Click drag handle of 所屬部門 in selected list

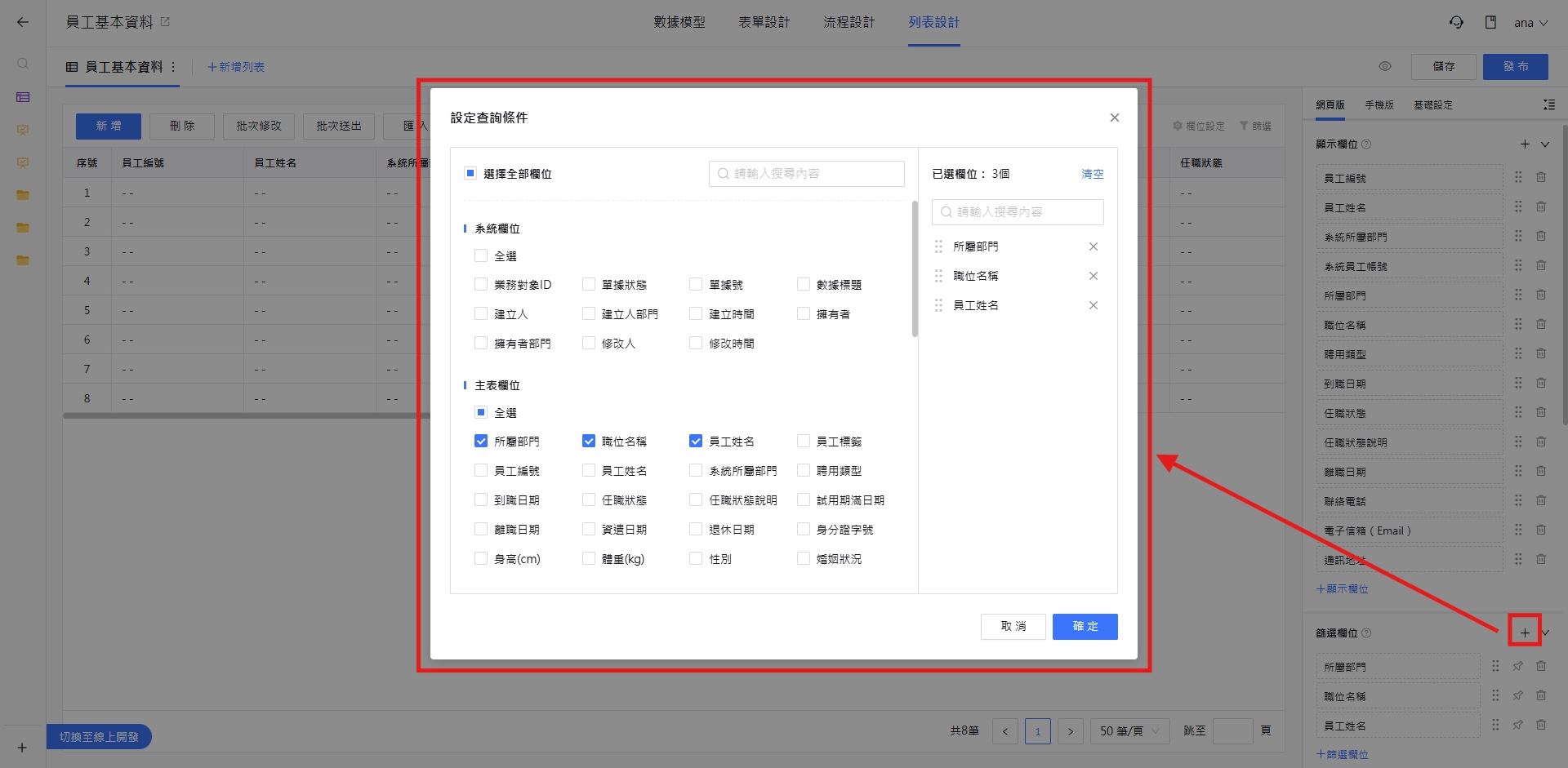[x=938, y=246]
